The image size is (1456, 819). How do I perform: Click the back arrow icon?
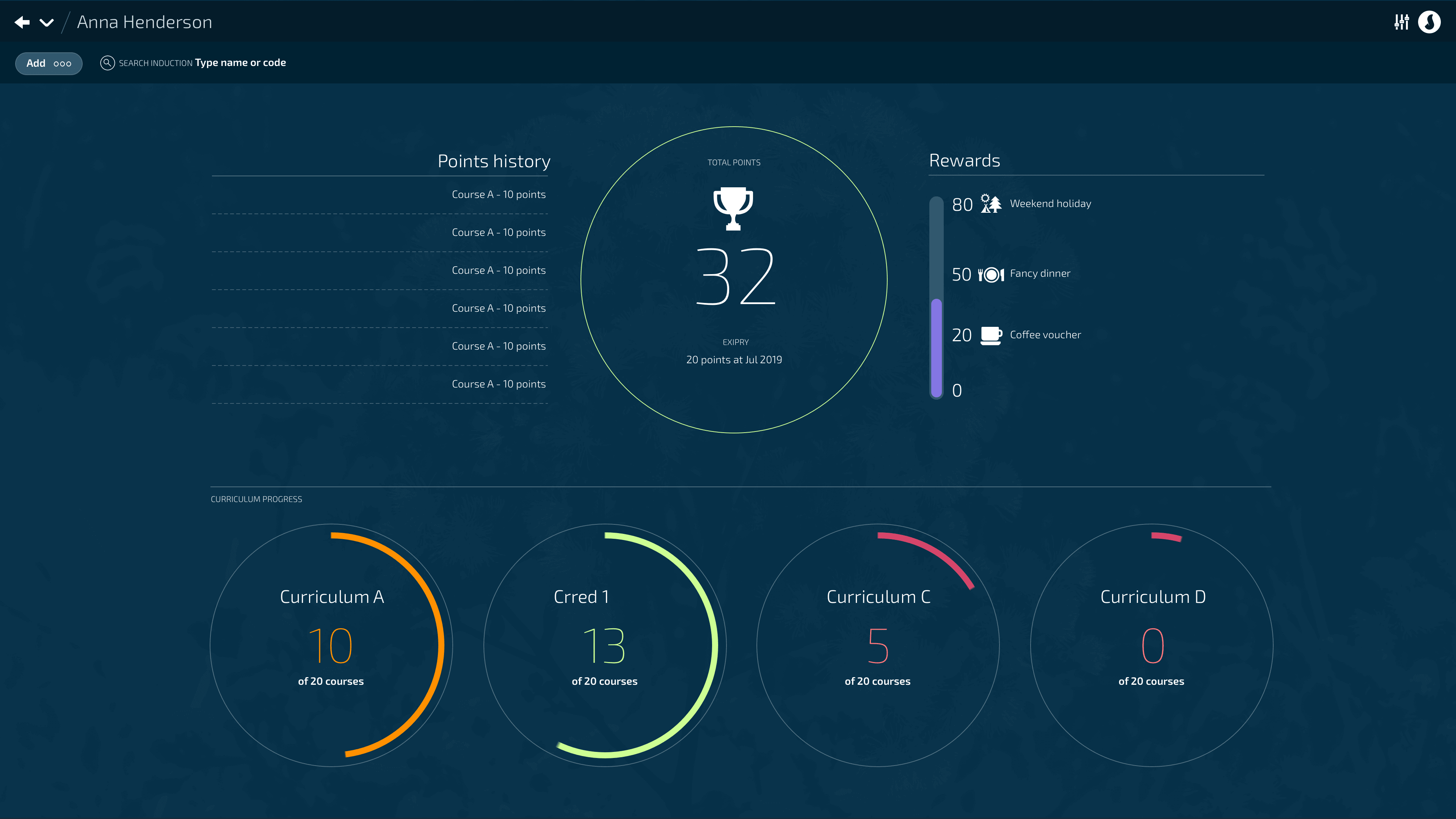click(x=22, y=22)
